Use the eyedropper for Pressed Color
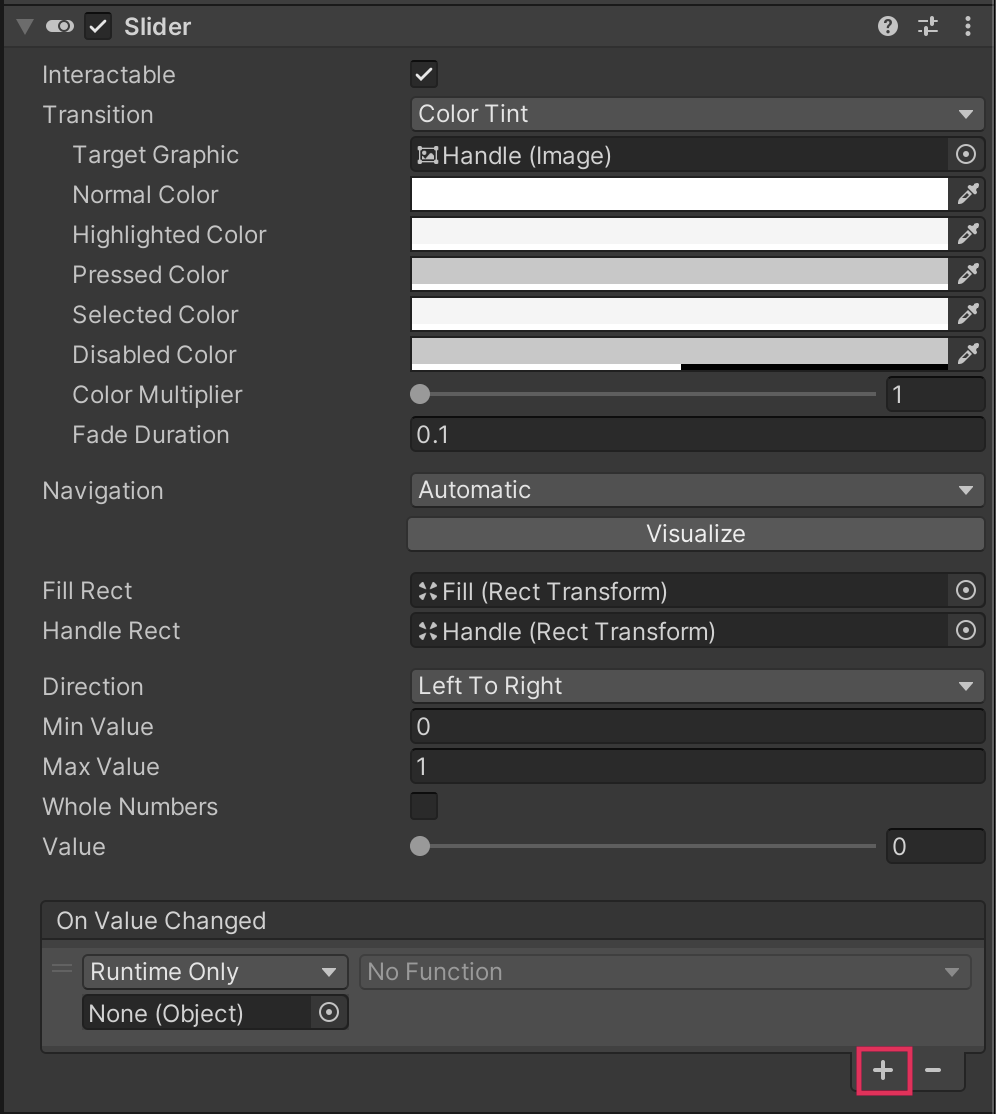The width and height of the screenshot is (996, 1114). tap(967, 274)
